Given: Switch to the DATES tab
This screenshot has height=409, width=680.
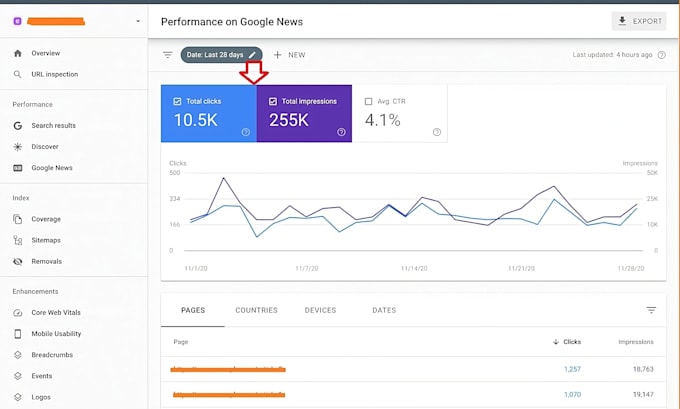Looking at the screenshot, I should [x=384, y=311].
